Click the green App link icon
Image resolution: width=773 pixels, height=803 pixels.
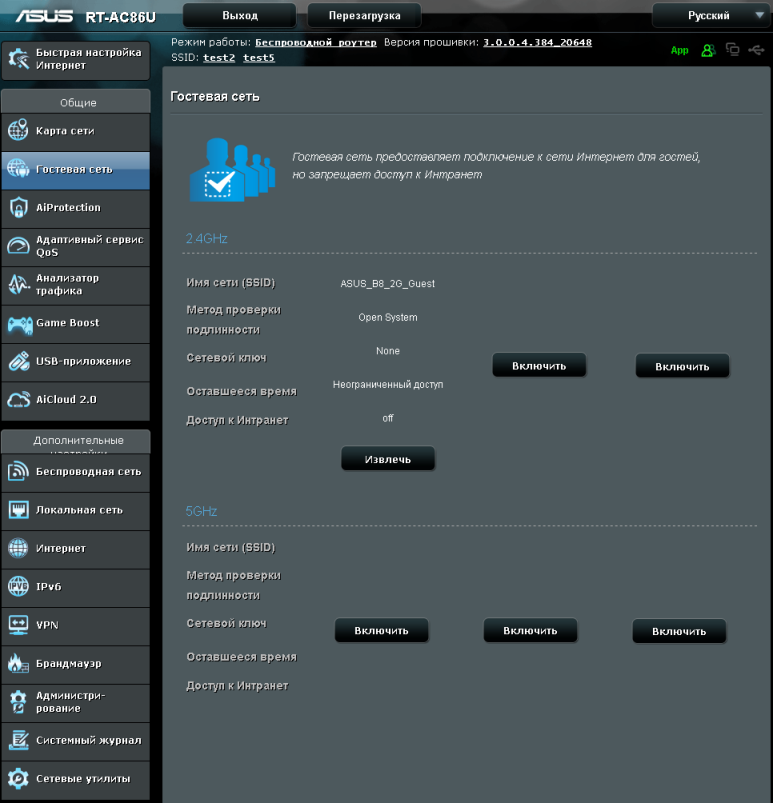coord(680,50)
